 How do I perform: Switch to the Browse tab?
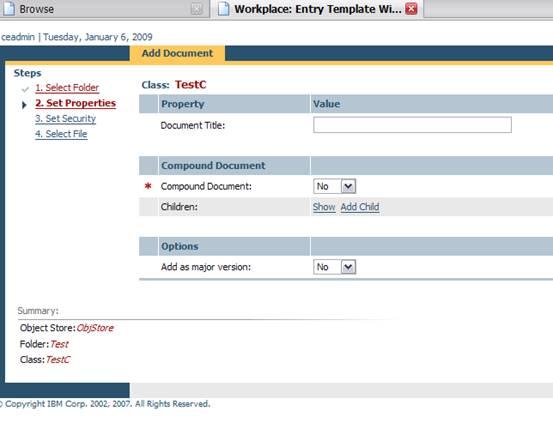102,9
